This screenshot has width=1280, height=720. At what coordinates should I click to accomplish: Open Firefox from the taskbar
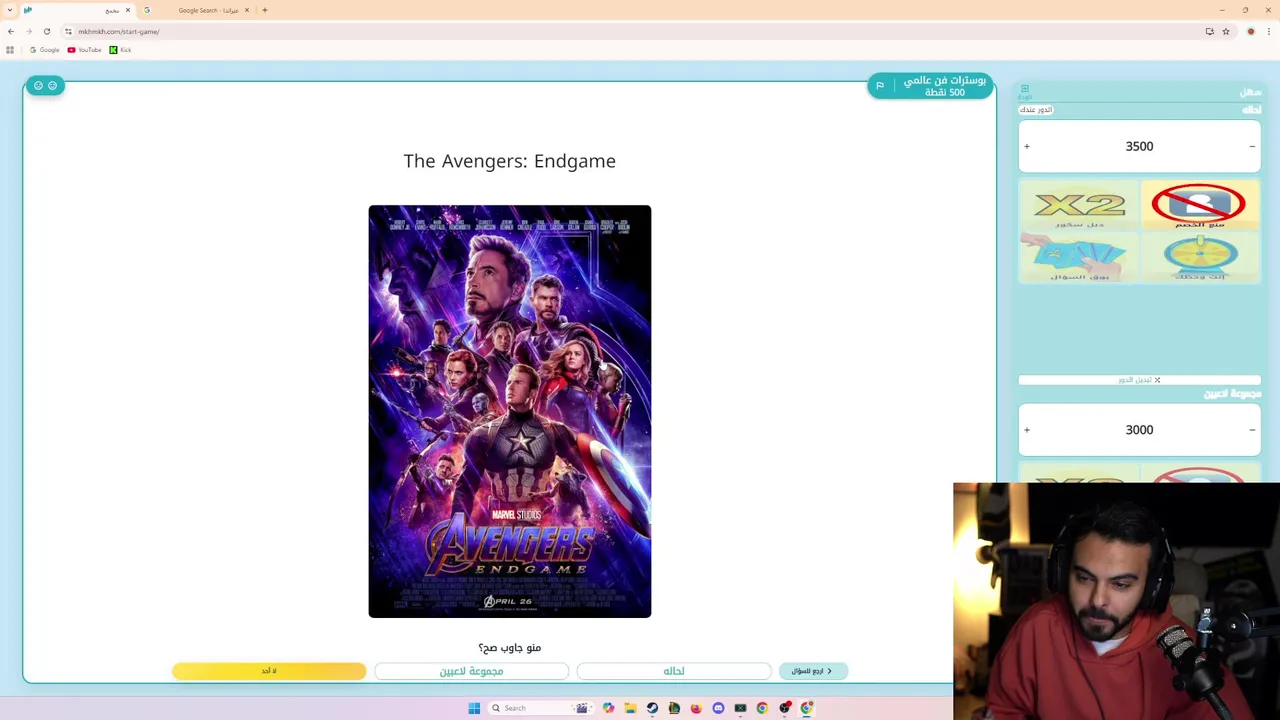[696, 708]
